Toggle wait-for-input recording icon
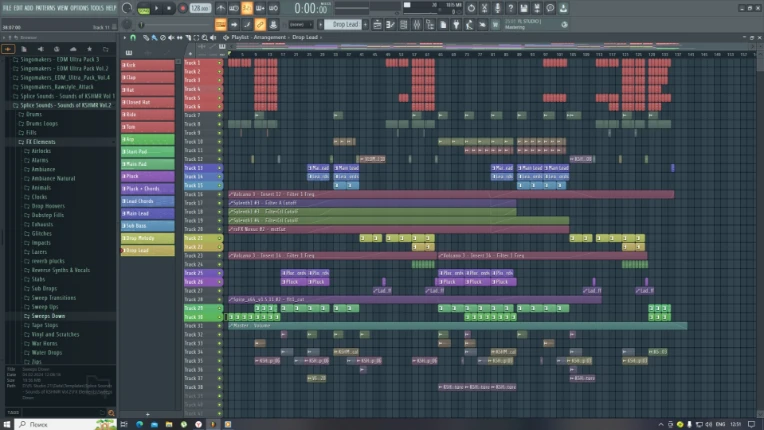764x430 pixels. click(234, 8)
